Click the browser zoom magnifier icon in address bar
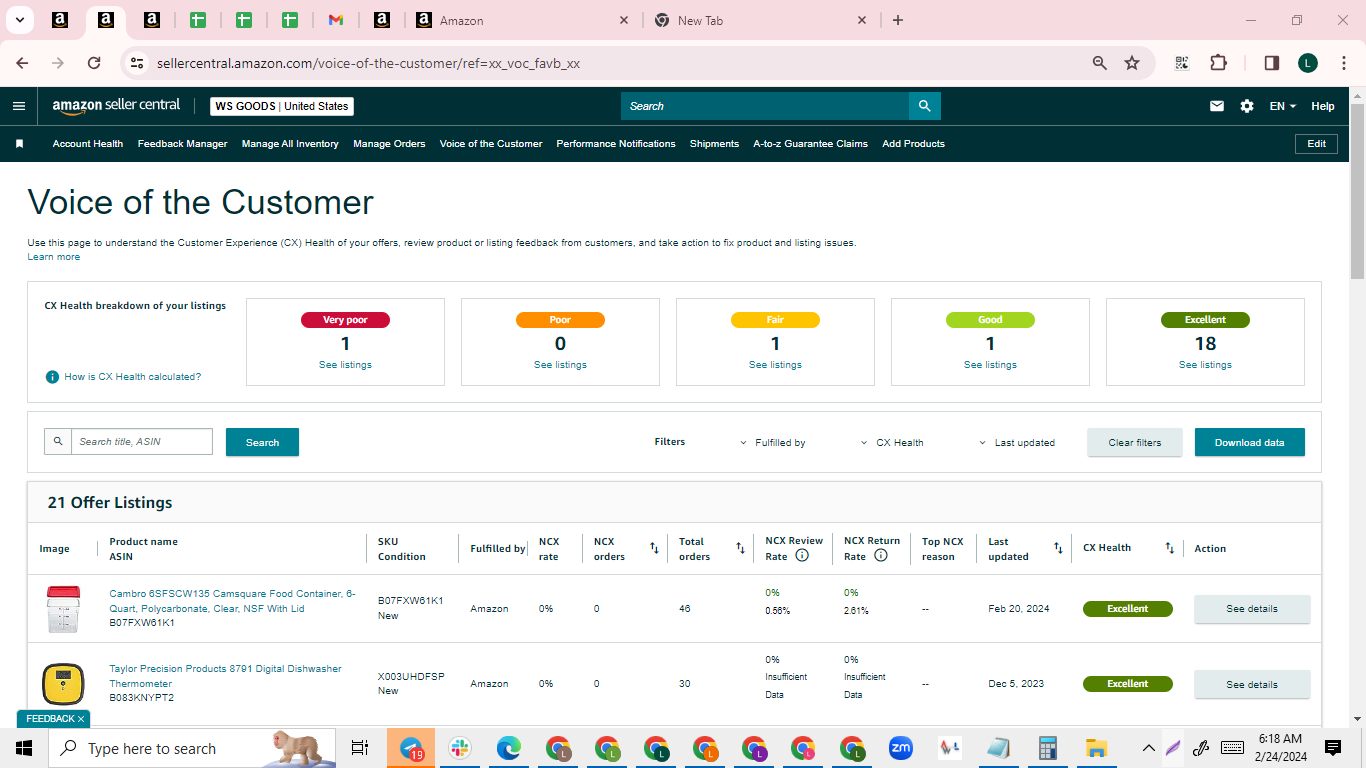The image size is (1366, 768). [1100, 63]
